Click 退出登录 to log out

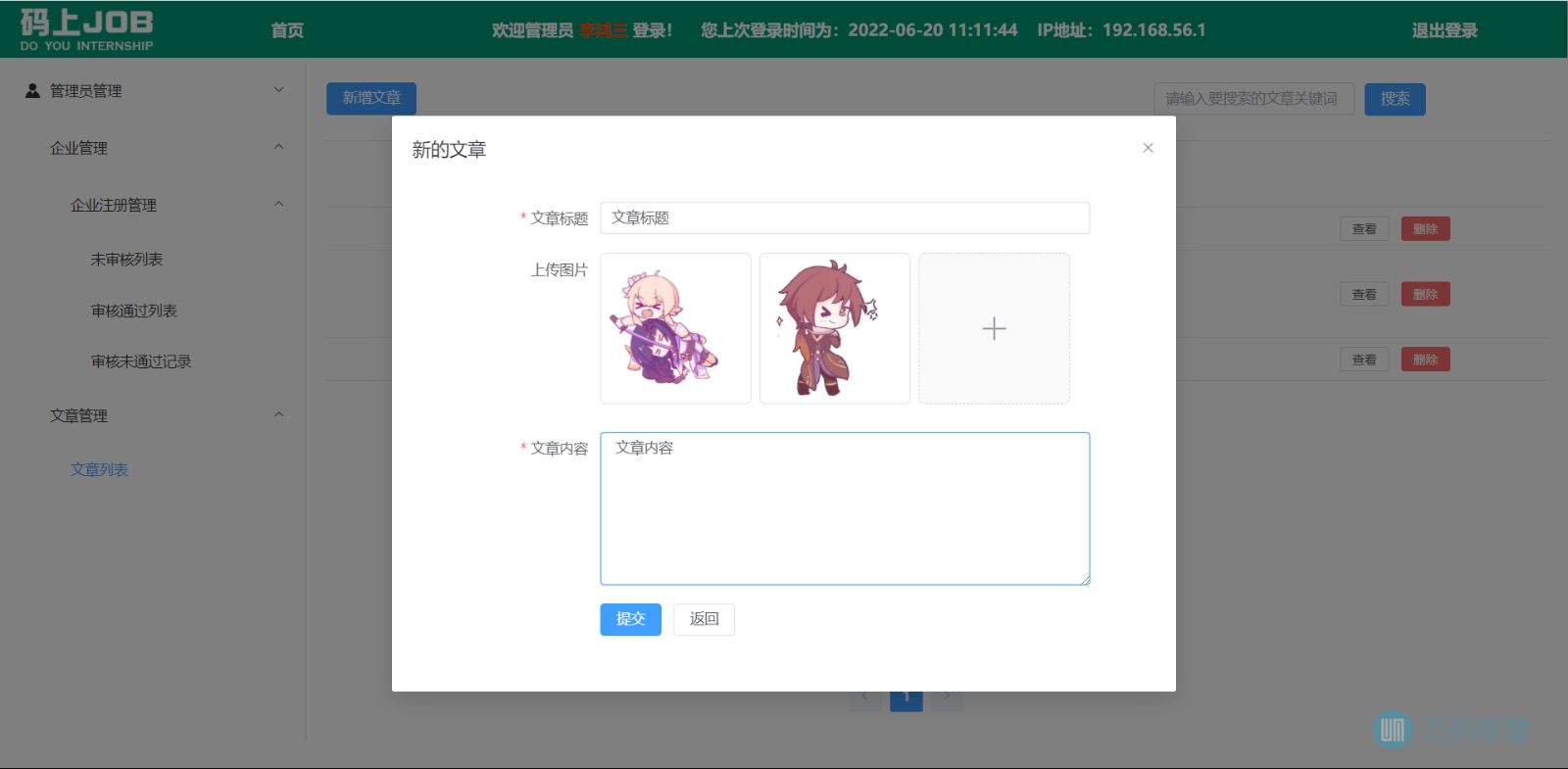(x=1445, y=30)
